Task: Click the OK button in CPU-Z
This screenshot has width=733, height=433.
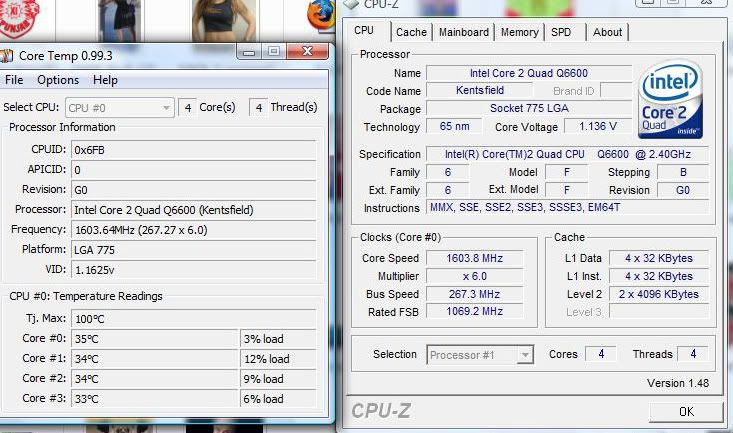Action: (686, 411)
